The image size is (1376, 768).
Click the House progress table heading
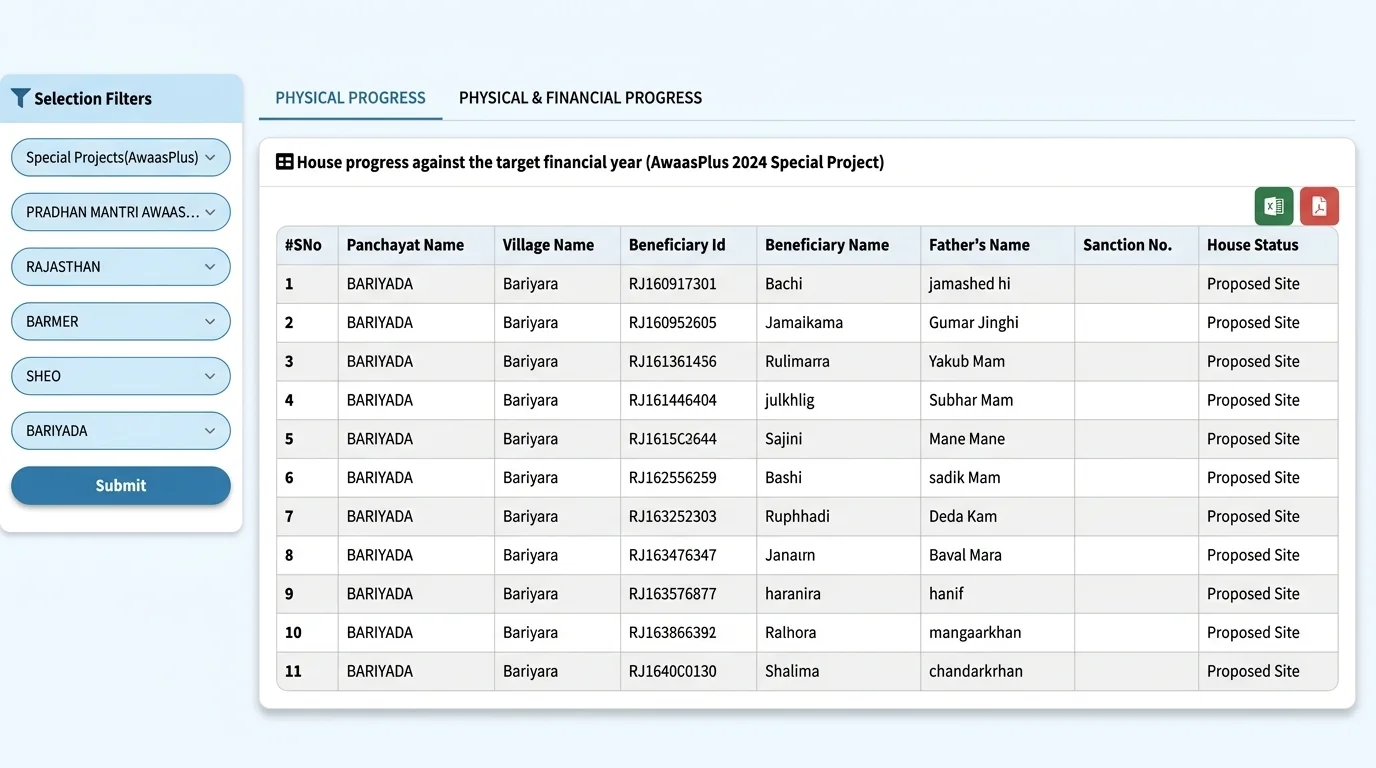tap(590, 162)
